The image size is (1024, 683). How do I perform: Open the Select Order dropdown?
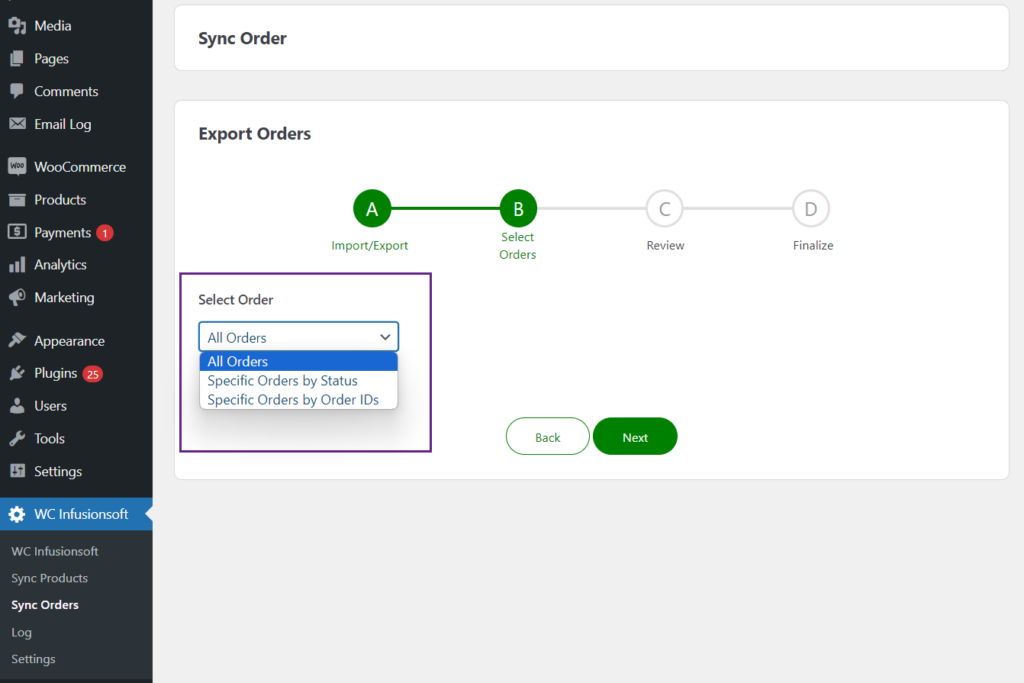tap(298, 337)
